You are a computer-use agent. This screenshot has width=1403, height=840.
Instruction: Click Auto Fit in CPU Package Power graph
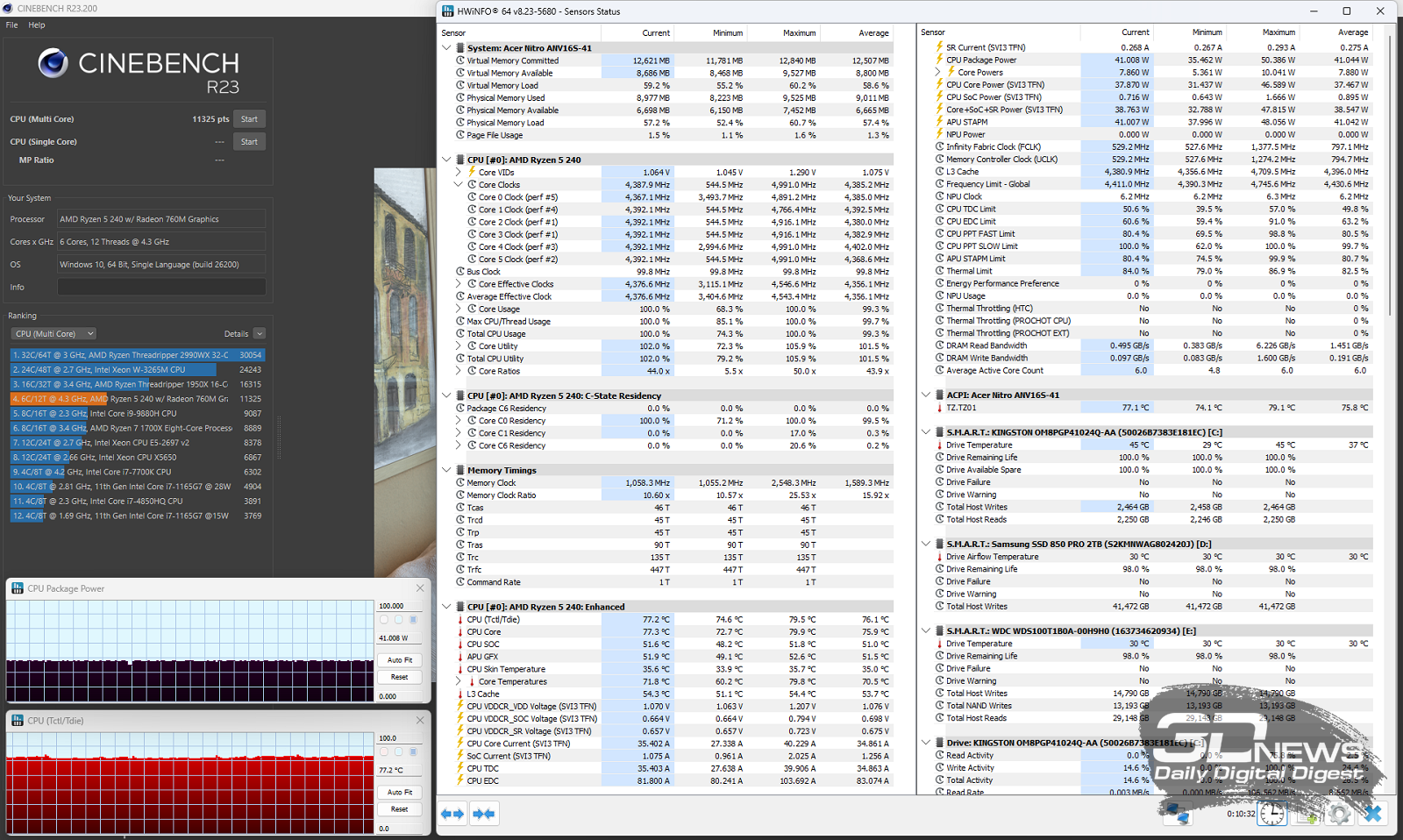click(x=400, y=660)
